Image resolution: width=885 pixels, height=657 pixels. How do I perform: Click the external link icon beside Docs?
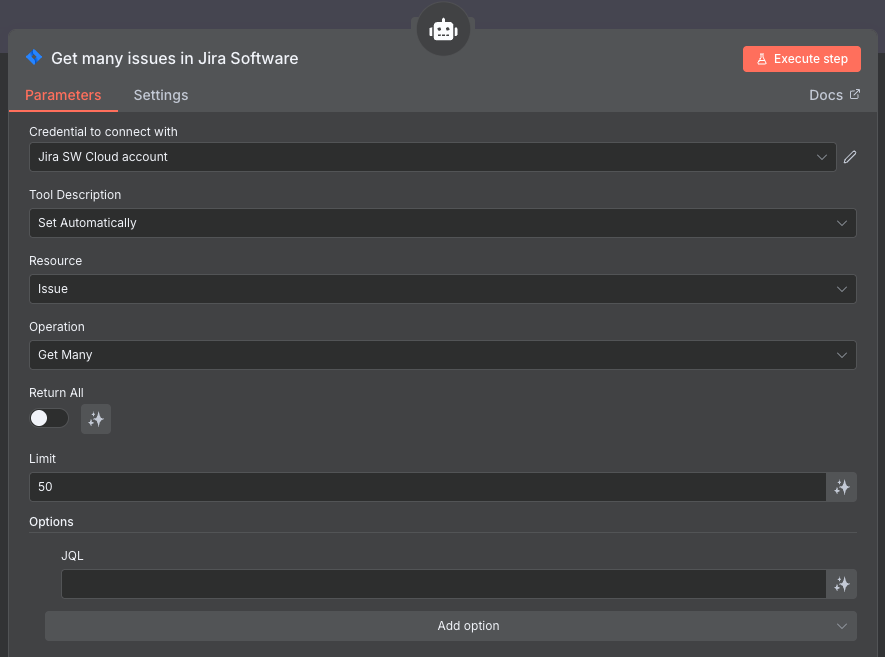854,95
